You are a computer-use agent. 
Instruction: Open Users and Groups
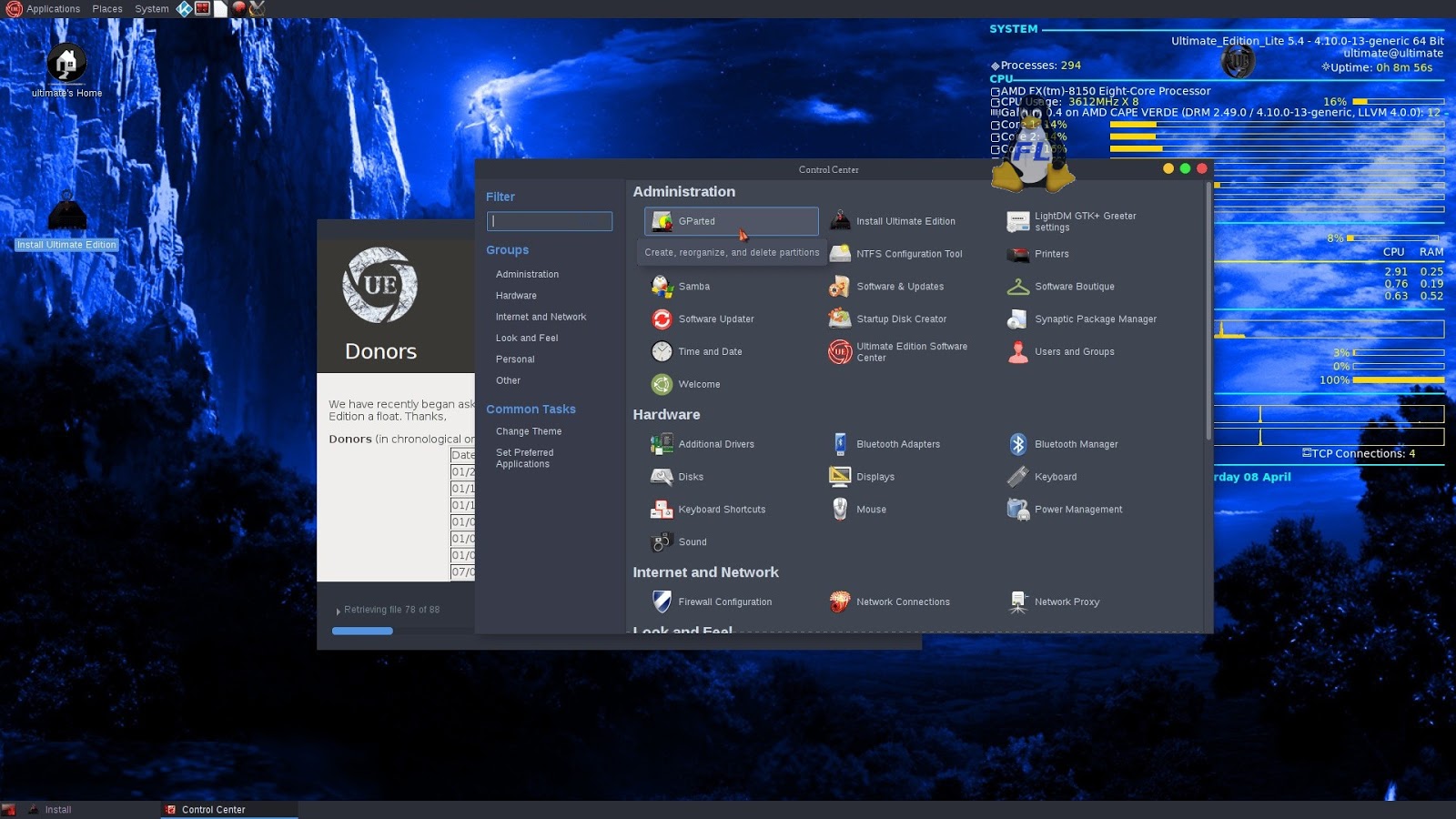1060,351
